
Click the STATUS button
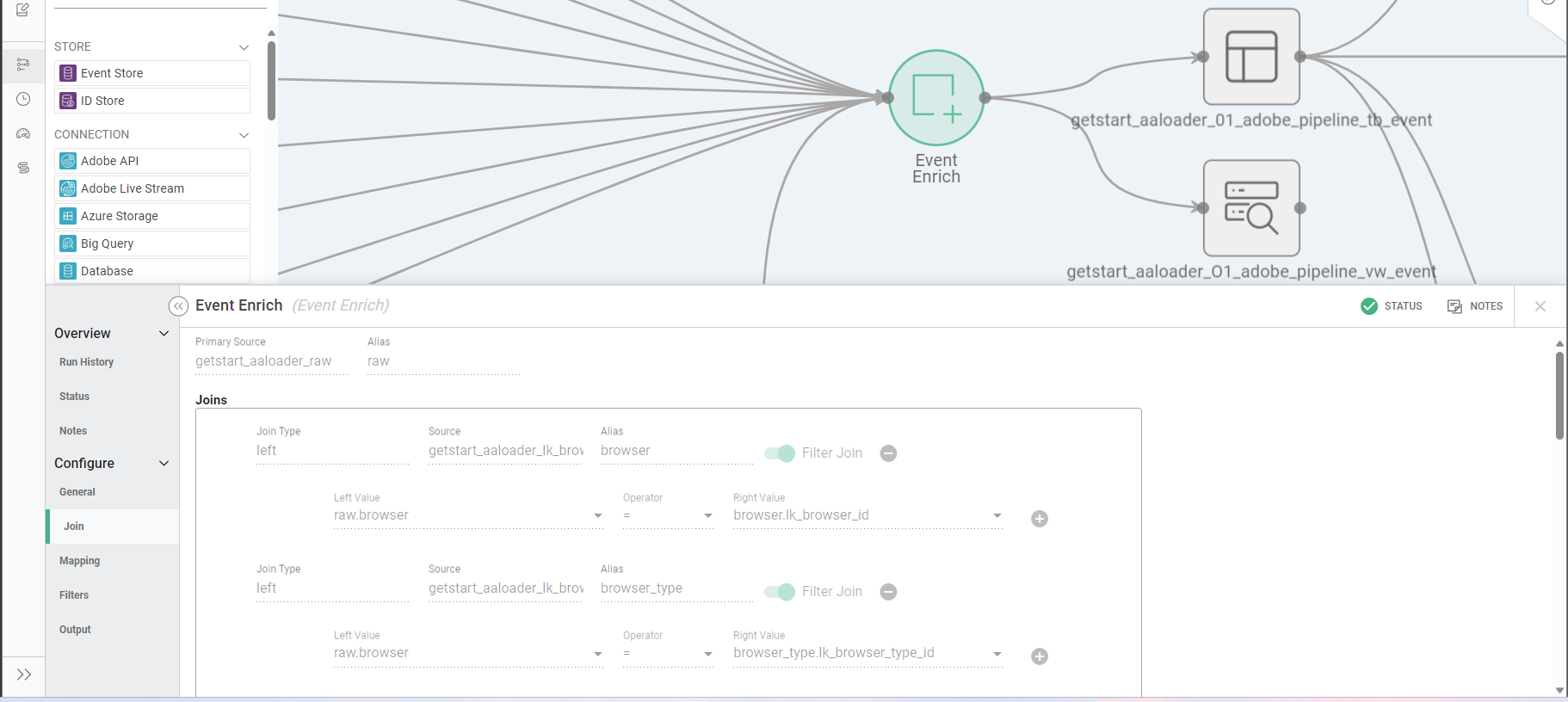(x=1392, y=306)
